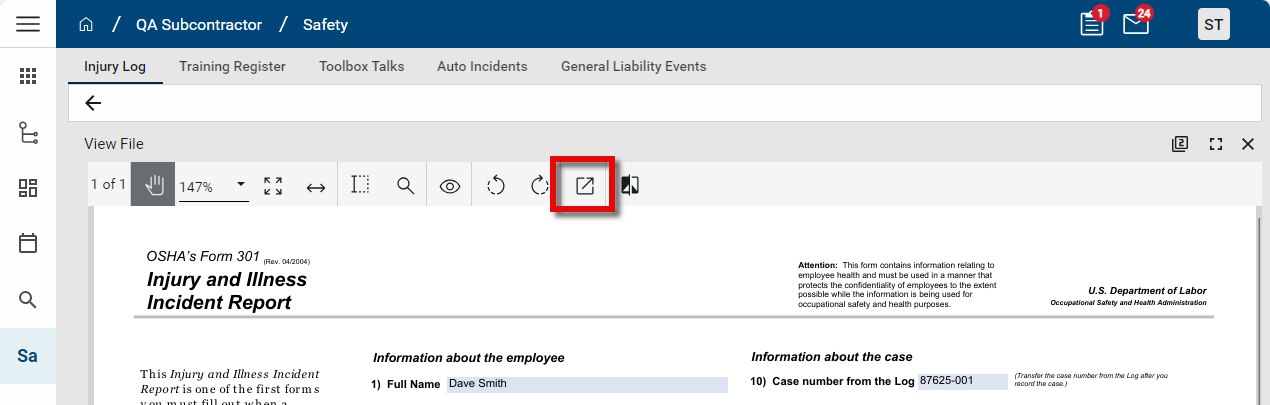
Task: Click the fit to page icon
Action: (273, 186)
